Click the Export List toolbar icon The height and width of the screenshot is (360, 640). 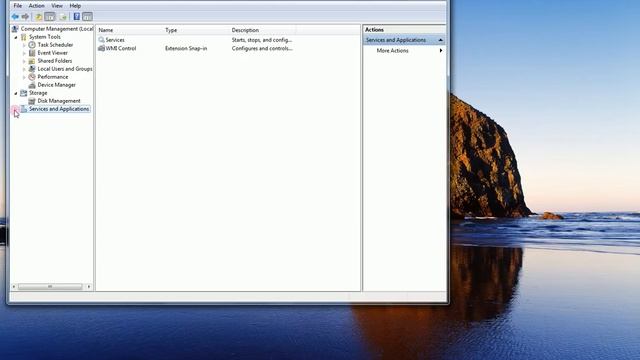pos(63,17)
